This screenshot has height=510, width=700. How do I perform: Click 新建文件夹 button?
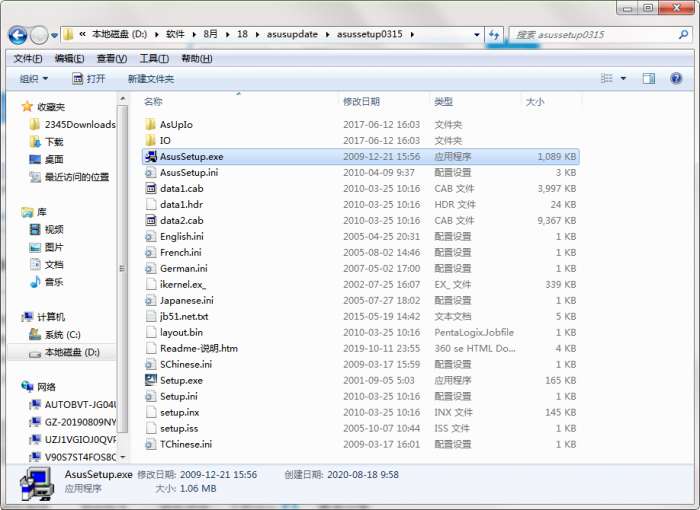(151, 79)
